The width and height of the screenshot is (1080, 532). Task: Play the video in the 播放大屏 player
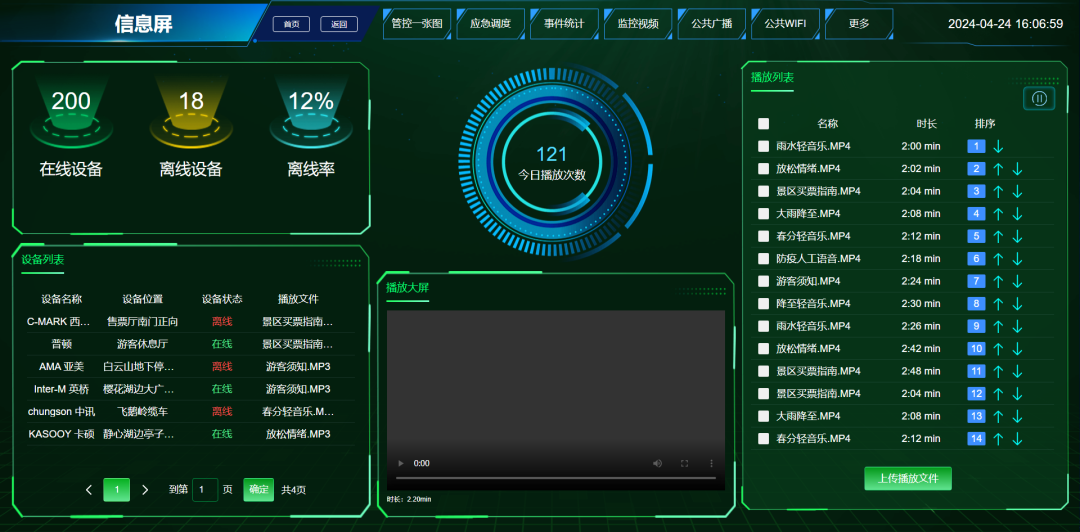(x=401, y=464)
